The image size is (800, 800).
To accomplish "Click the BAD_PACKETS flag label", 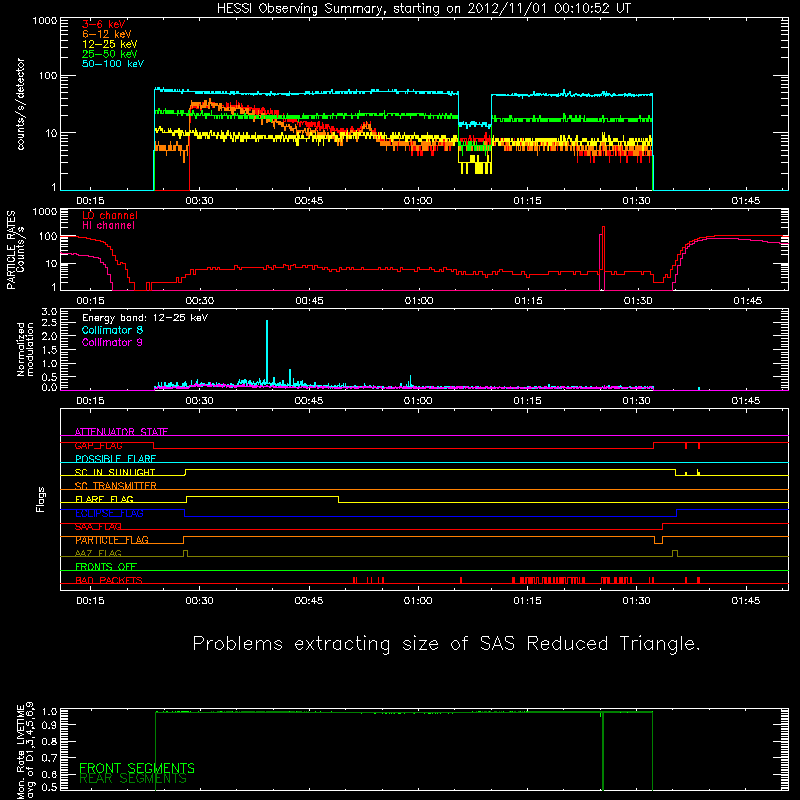I will (x=109, y=580).
